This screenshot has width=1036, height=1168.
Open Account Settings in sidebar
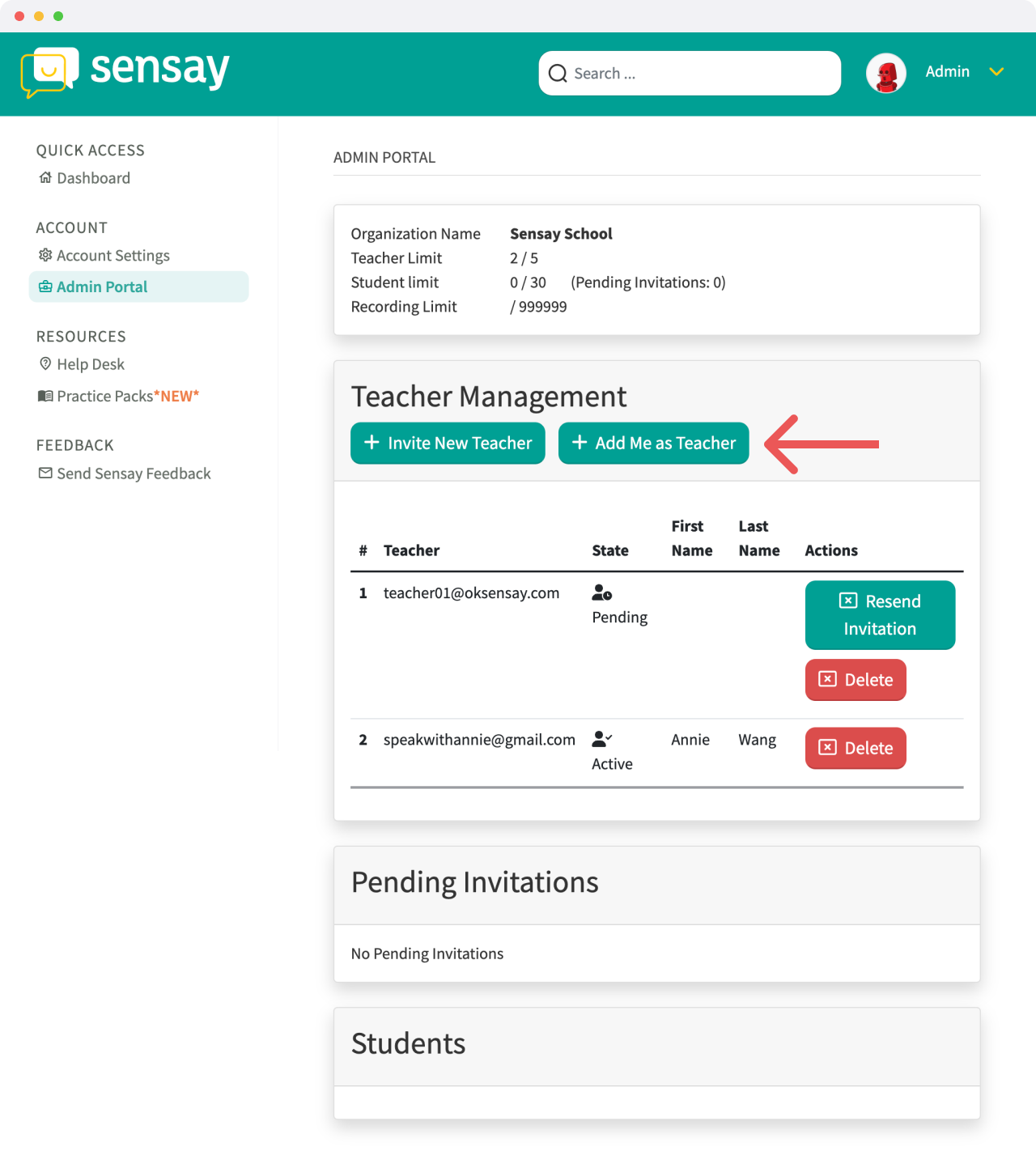pyautogui.click(x=104, y=256)
